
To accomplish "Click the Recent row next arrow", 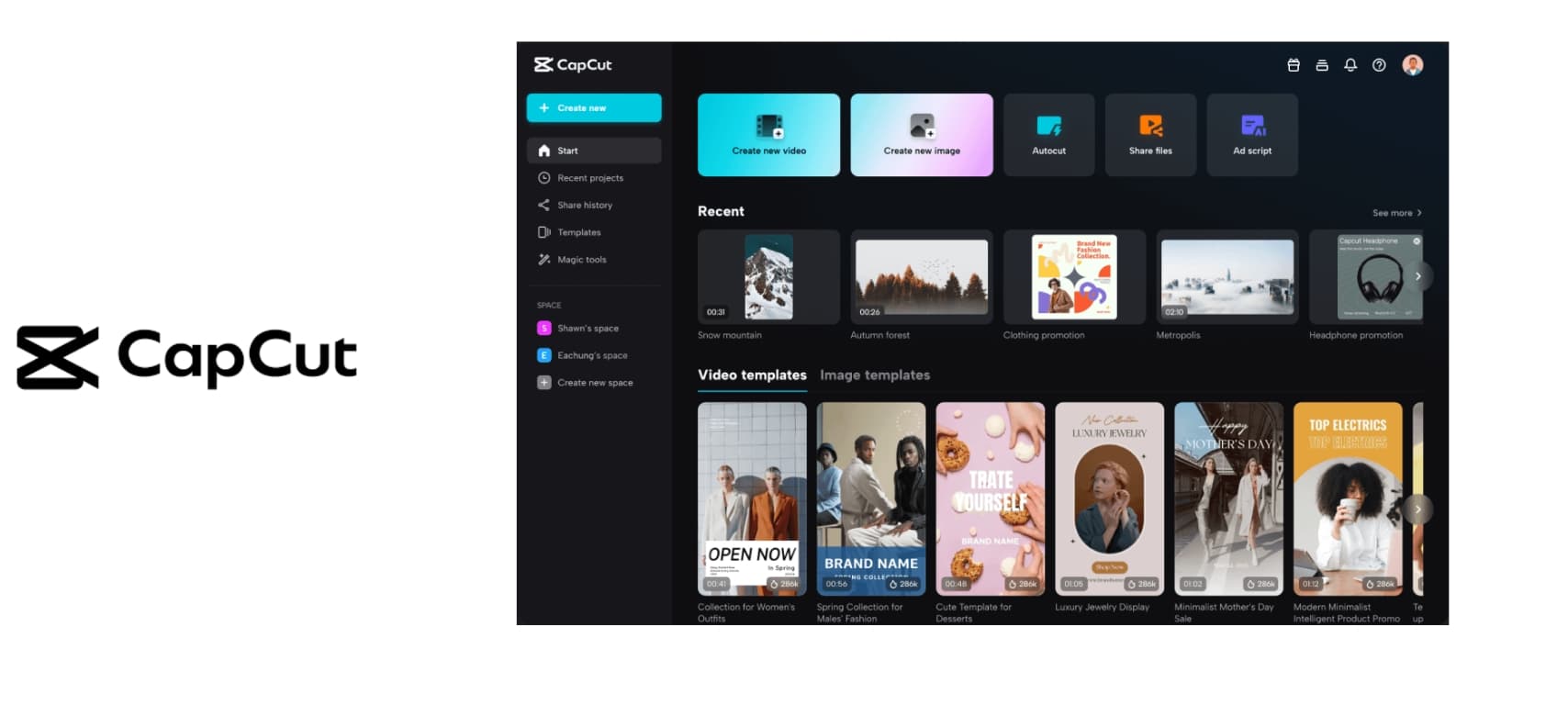I will 1418,276.
